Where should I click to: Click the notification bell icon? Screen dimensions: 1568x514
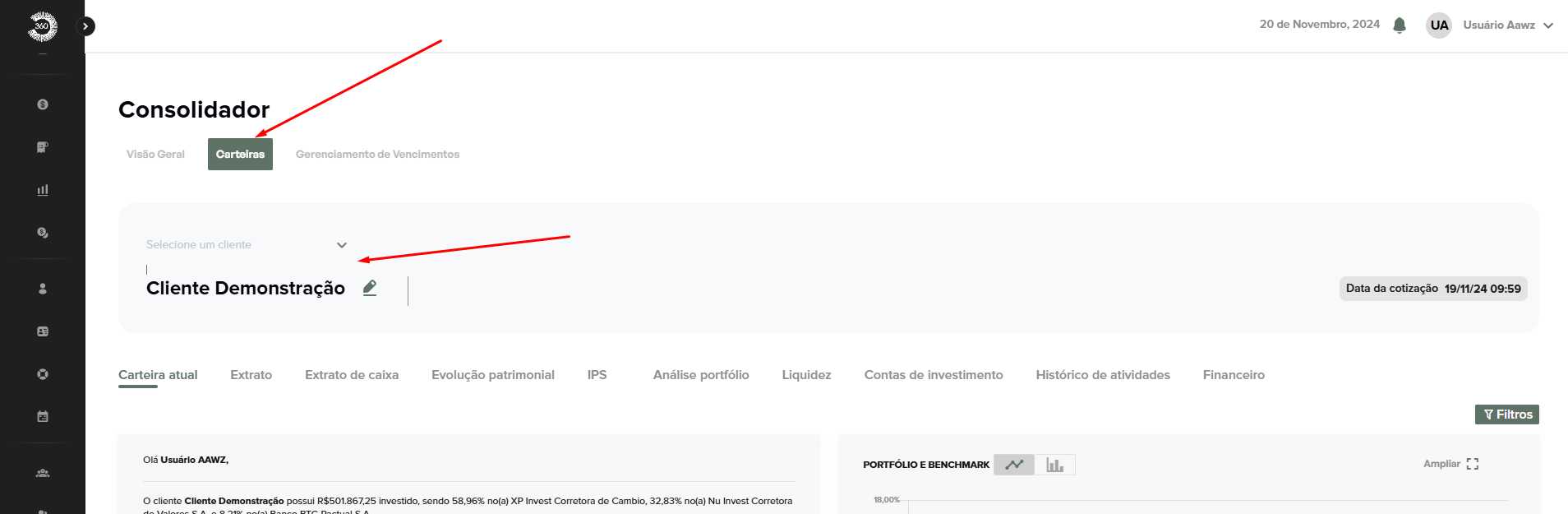[1400, 25]
